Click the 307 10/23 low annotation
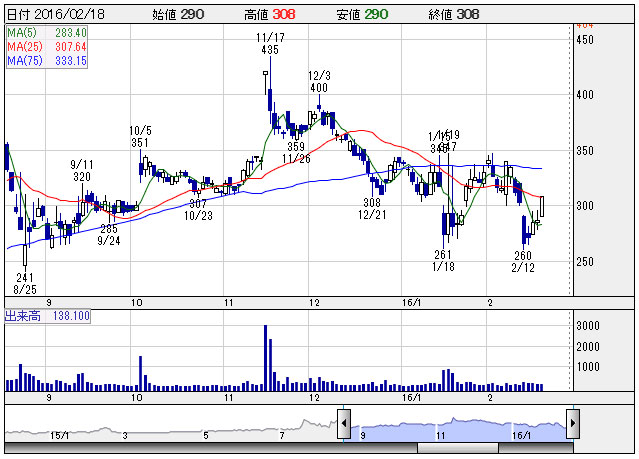Screen dimensions: 639x459 tap(198, 210)
